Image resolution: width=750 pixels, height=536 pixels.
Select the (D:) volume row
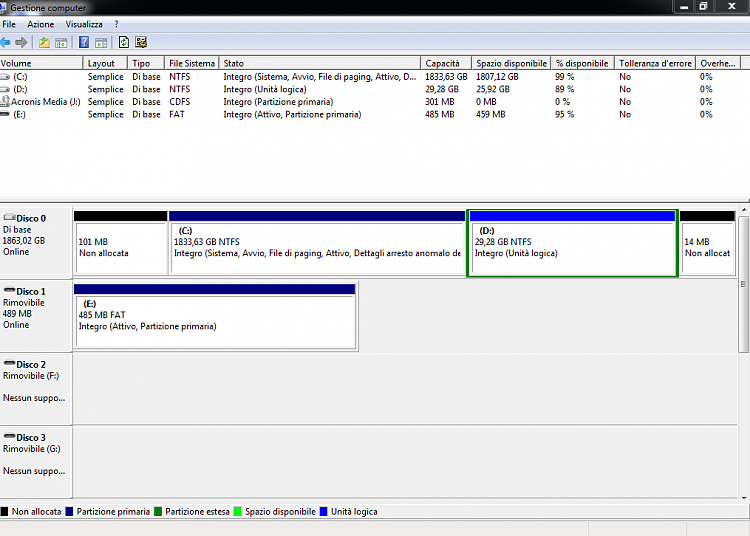coord(370,89)
